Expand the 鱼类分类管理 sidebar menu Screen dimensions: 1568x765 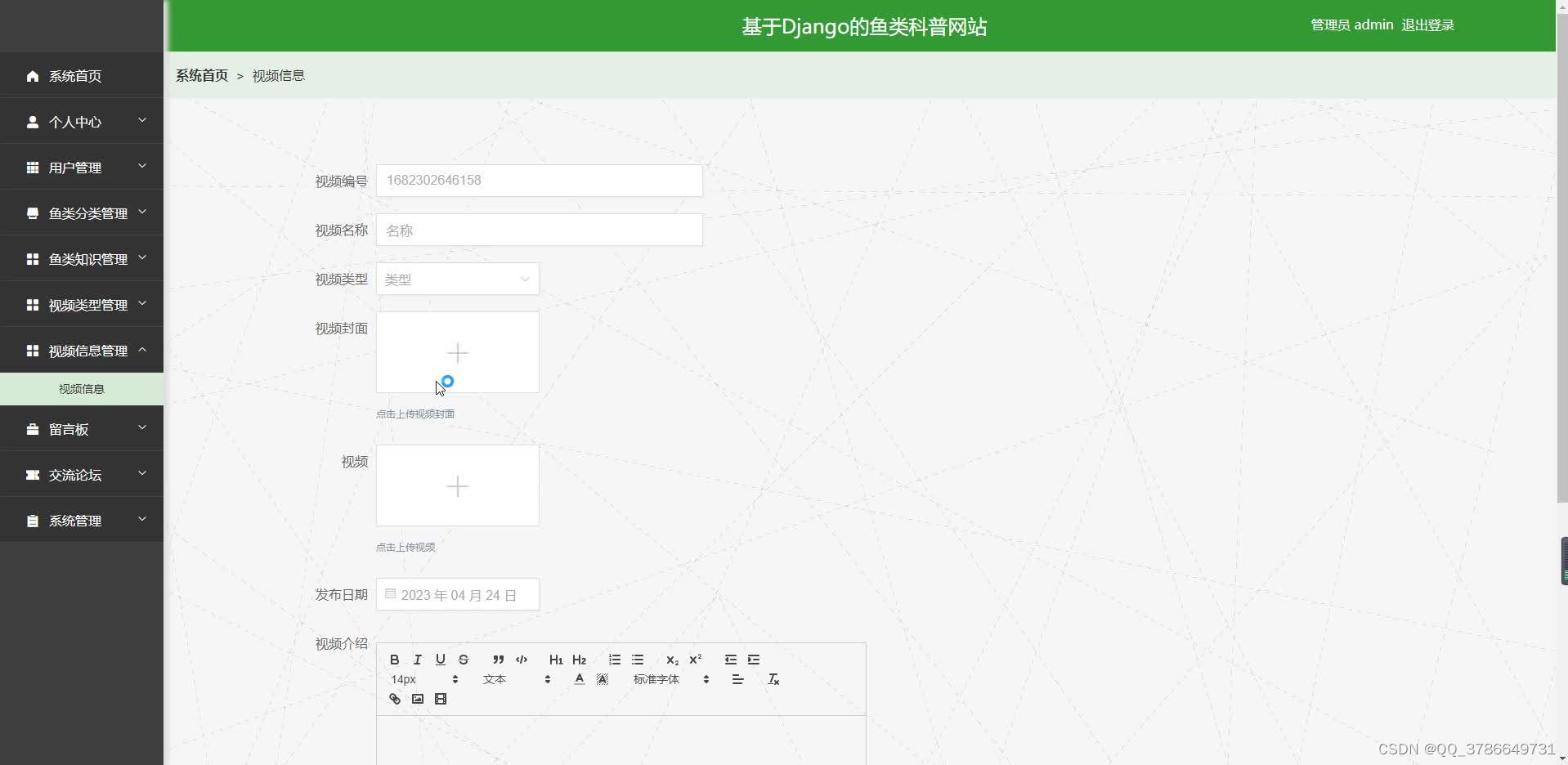pos(82,213)
